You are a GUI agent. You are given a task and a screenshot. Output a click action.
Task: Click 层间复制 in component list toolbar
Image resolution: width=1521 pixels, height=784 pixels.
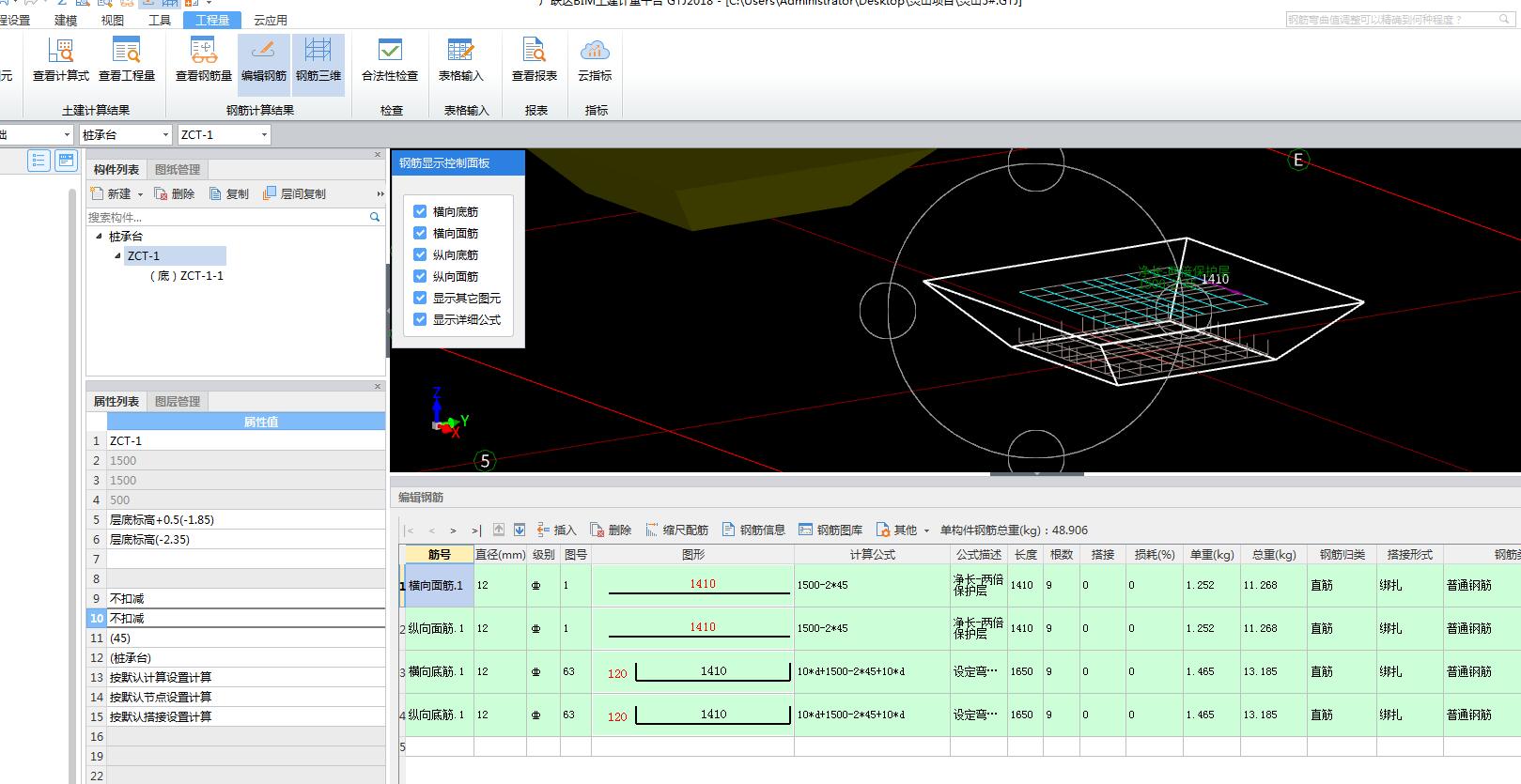point(295,193)
